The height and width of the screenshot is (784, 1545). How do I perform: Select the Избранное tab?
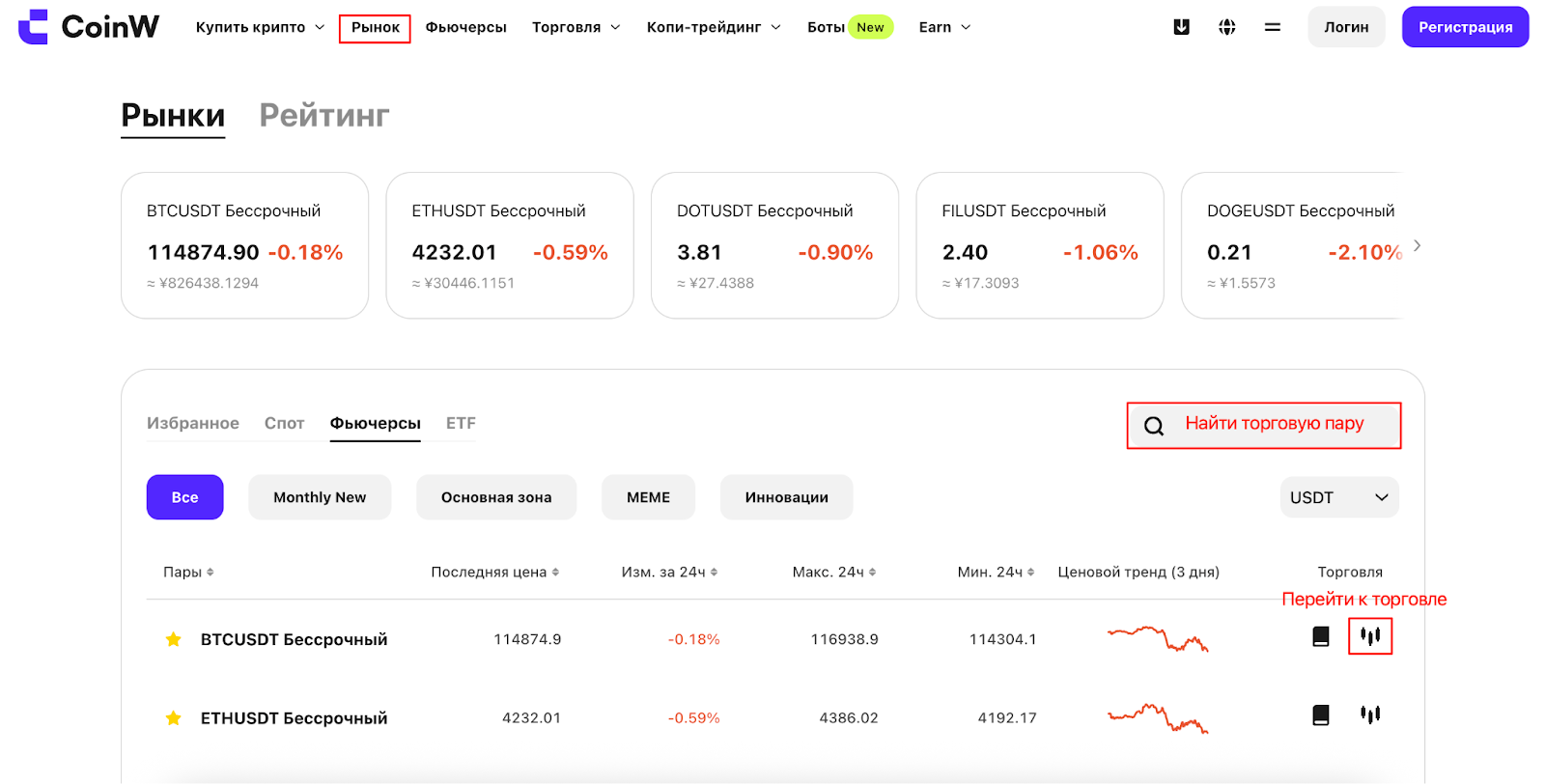193,423
